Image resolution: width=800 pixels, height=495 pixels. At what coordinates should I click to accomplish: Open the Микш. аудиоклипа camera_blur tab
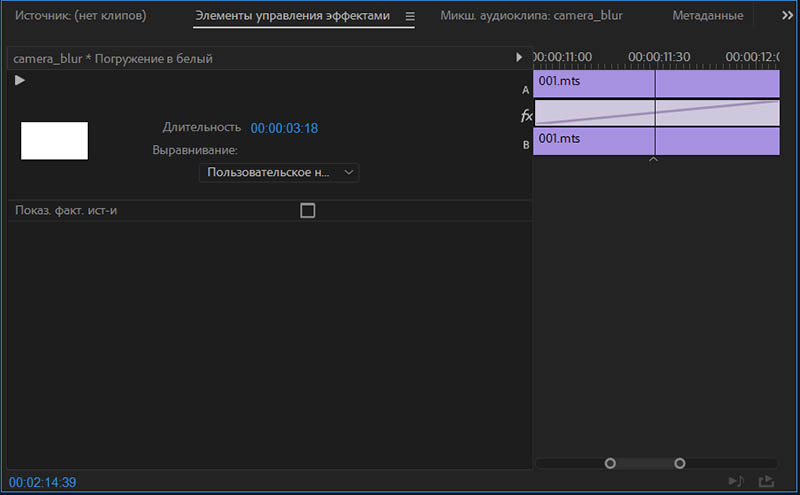[531, 16]
